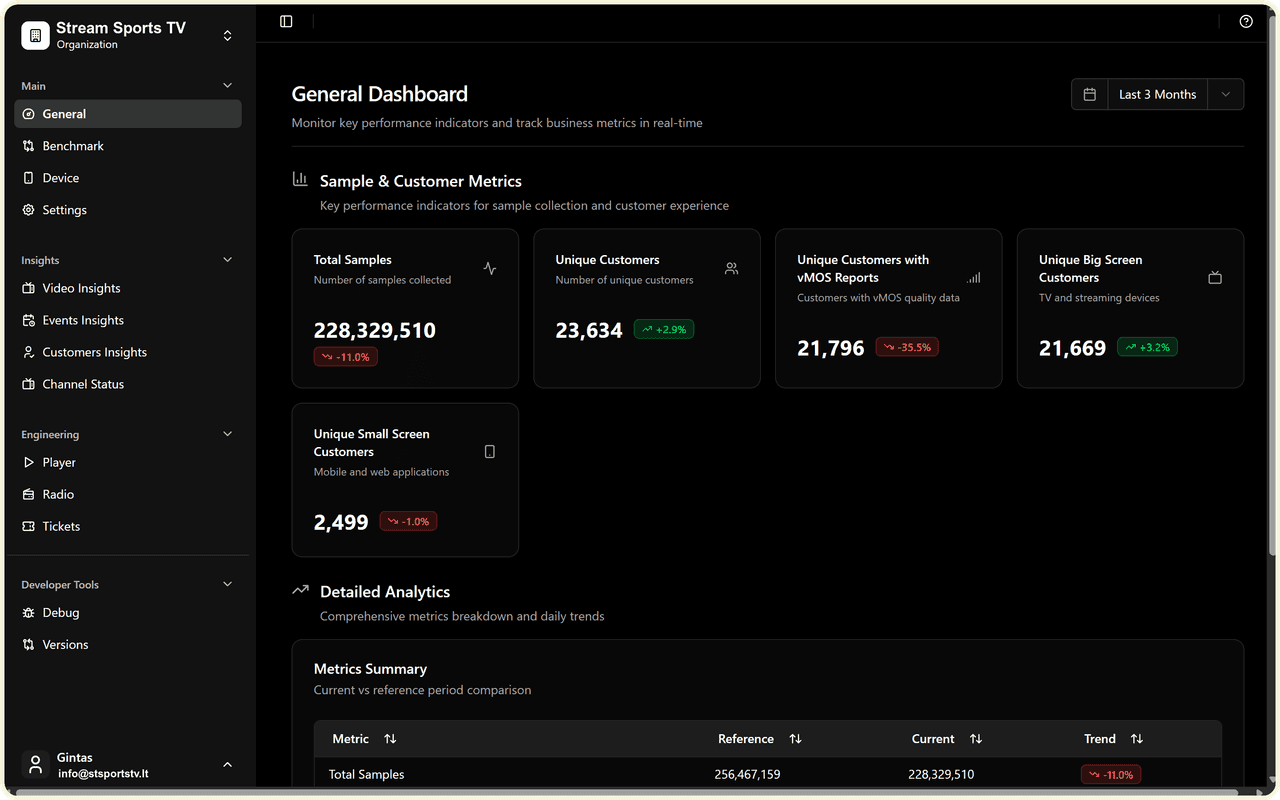Click the Benchmark compare icon in sidebar

tap(29, 146)
